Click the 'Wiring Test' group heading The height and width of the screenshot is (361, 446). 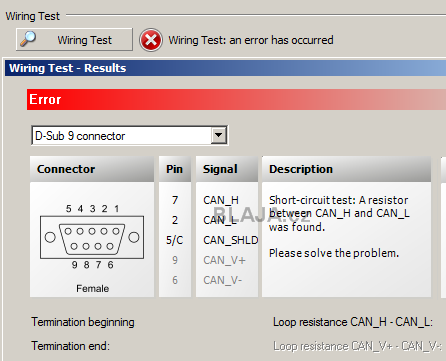tap(32, 16)
